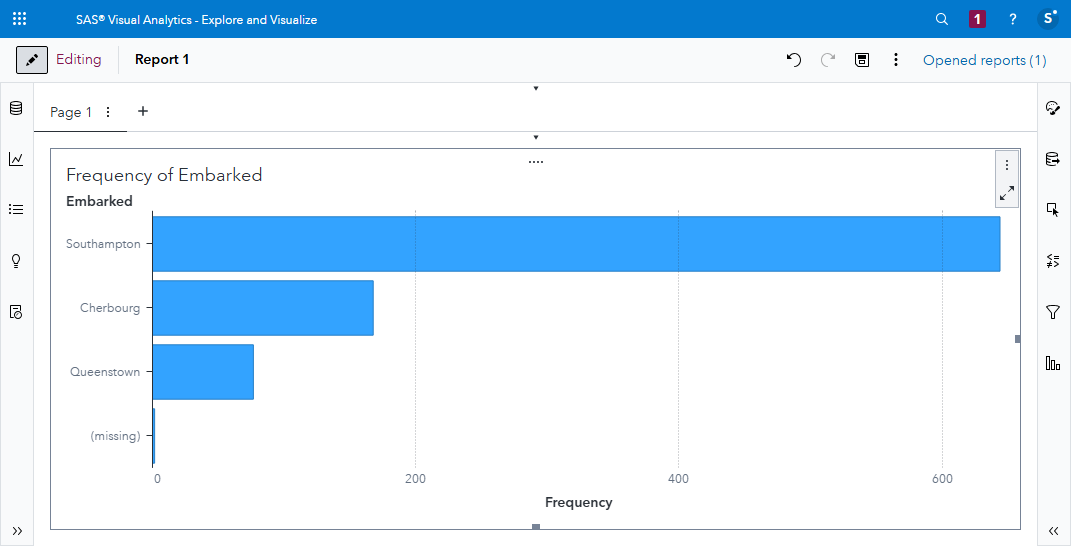Collapse the right pane double chevron

(x=1053, y=531)
